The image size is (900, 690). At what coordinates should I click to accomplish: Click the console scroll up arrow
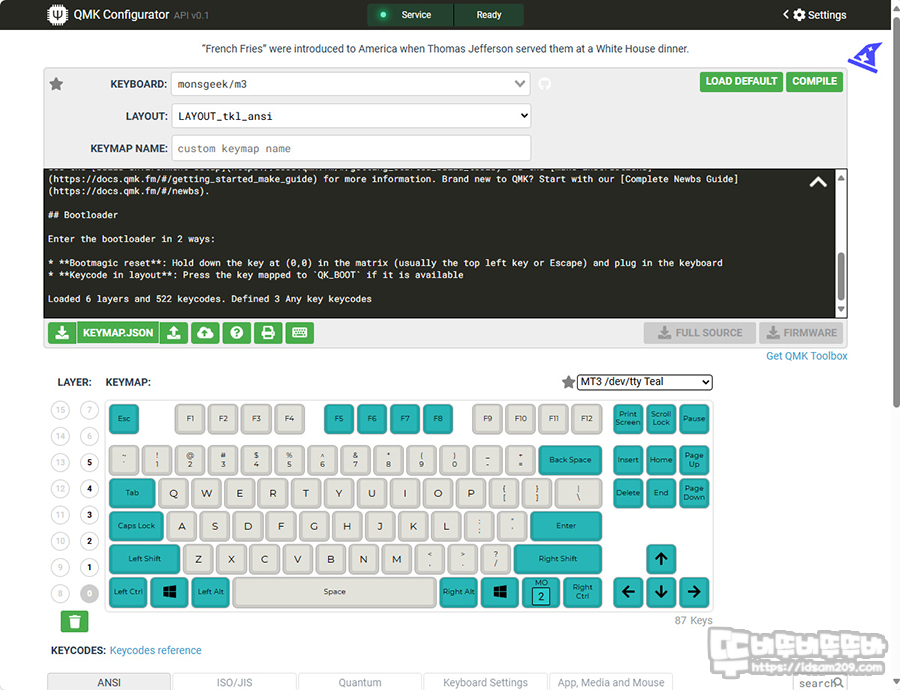click(x=841, y=178)
